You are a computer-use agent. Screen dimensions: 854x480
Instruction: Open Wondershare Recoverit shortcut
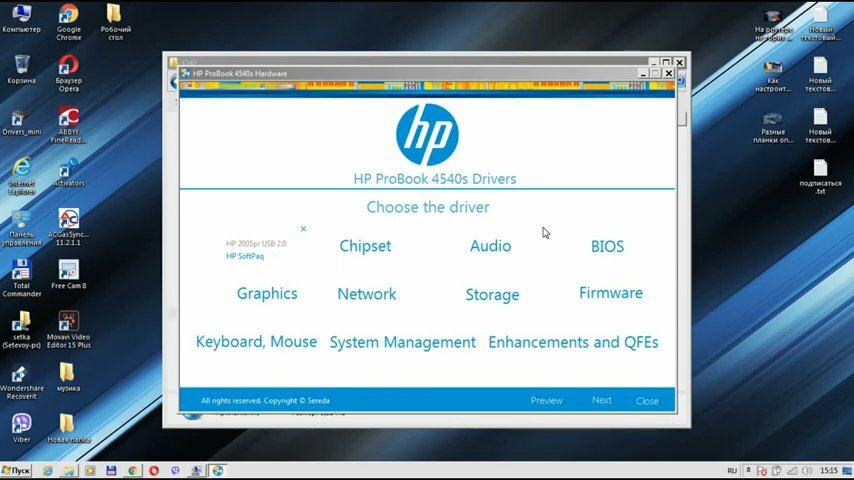[21, 381]
